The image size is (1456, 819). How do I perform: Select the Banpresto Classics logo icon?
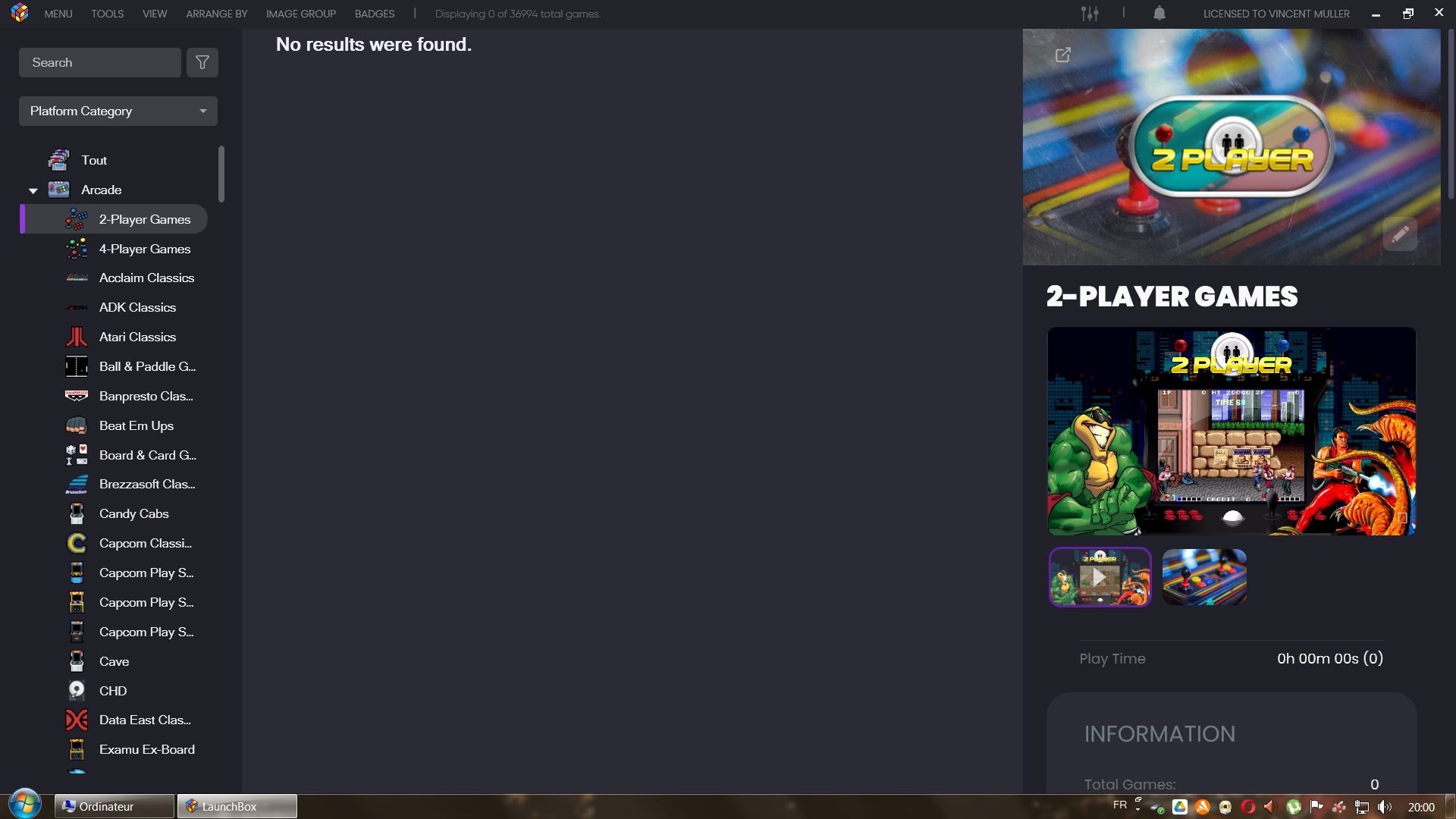click(77, 396)
